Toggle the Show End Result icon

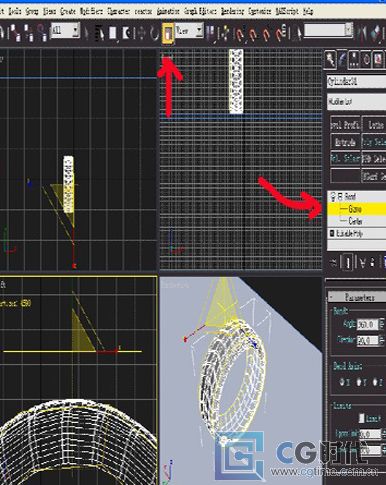coord(347,263)
